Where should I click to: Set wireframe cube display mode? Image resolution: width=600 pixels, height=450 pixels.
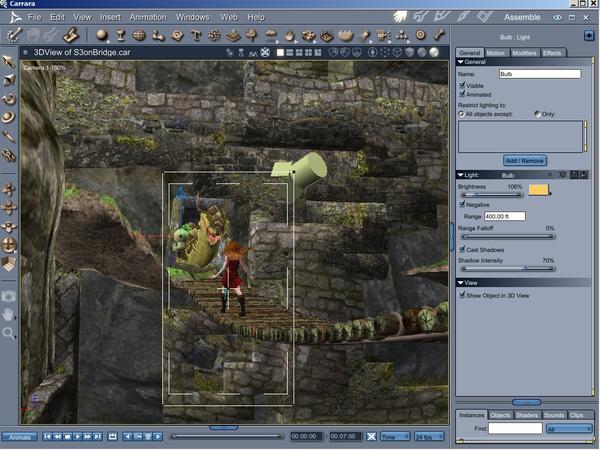(397, 52)
